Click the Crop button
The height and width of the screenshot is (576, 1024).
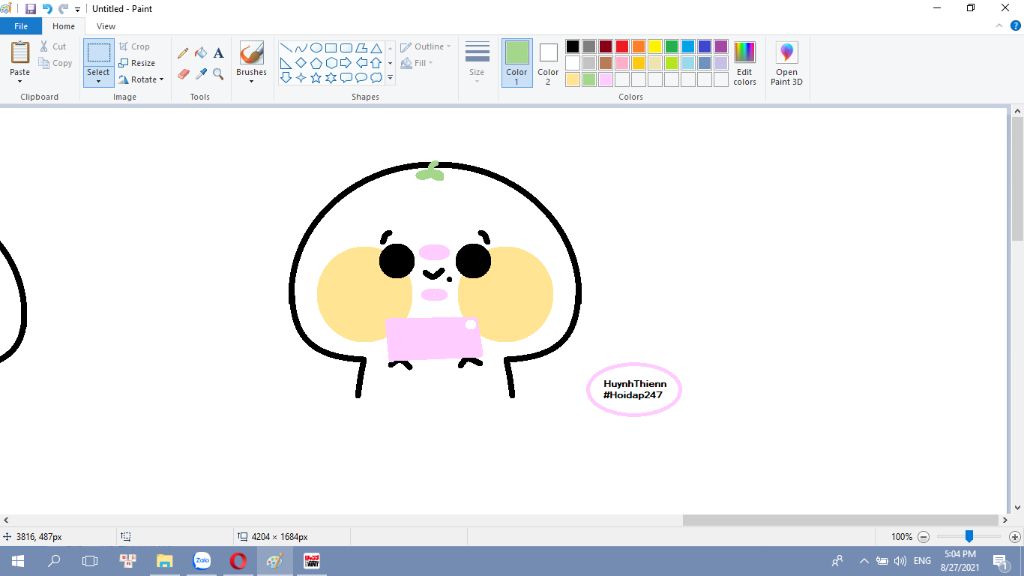click(135, 47)
